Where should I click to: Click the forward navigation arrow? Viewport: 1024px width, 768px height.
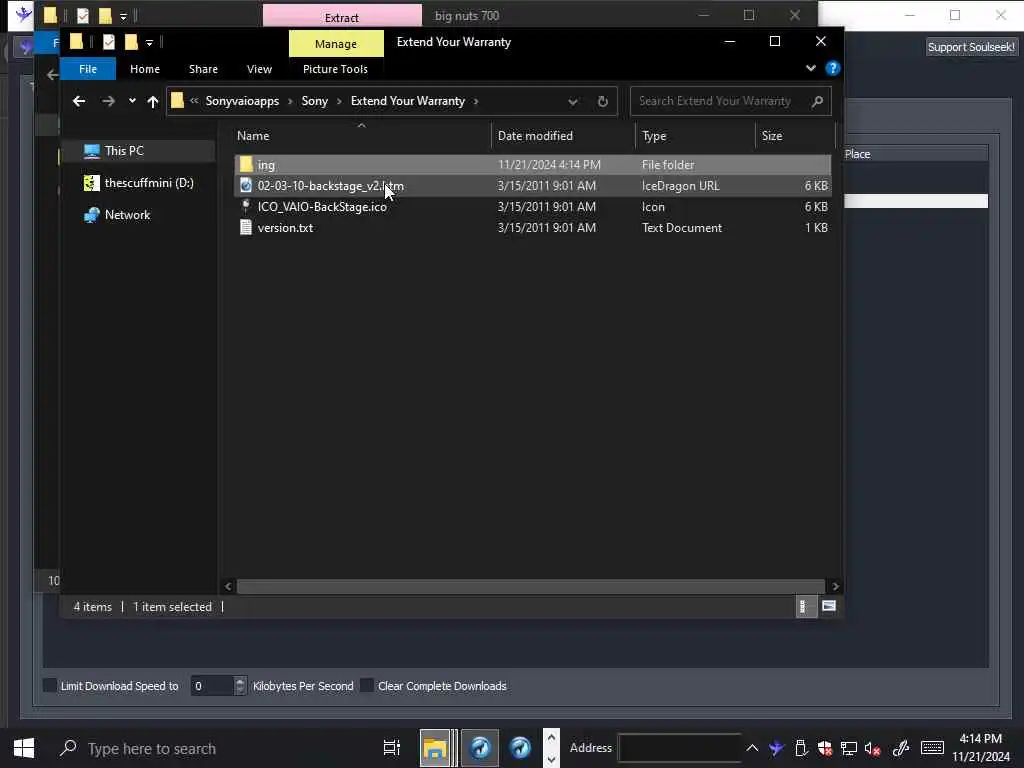coord(108,101)
